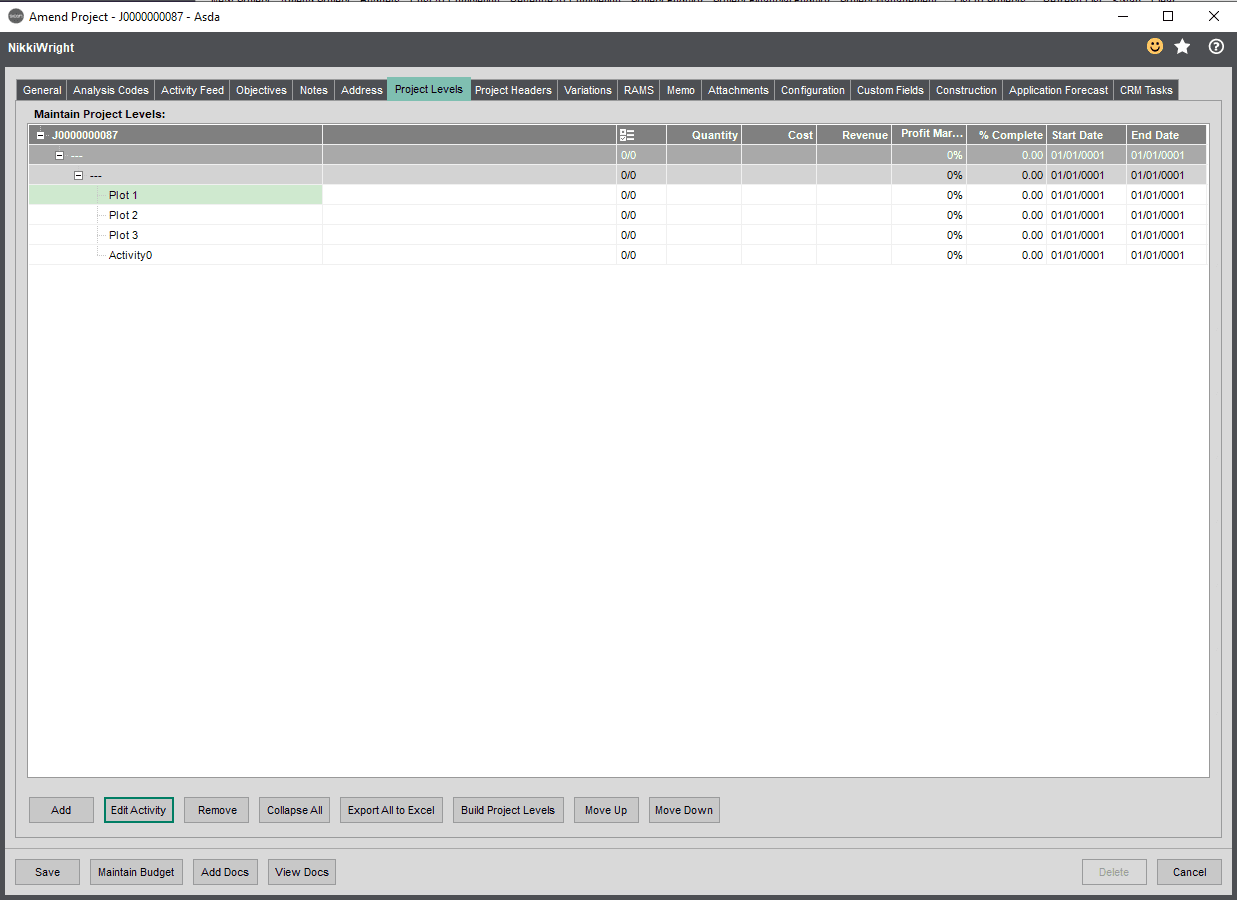Screen dimensions: 1237x900
Task: Go to the Activity Feed tab
Action: click(x=192, y=90)
